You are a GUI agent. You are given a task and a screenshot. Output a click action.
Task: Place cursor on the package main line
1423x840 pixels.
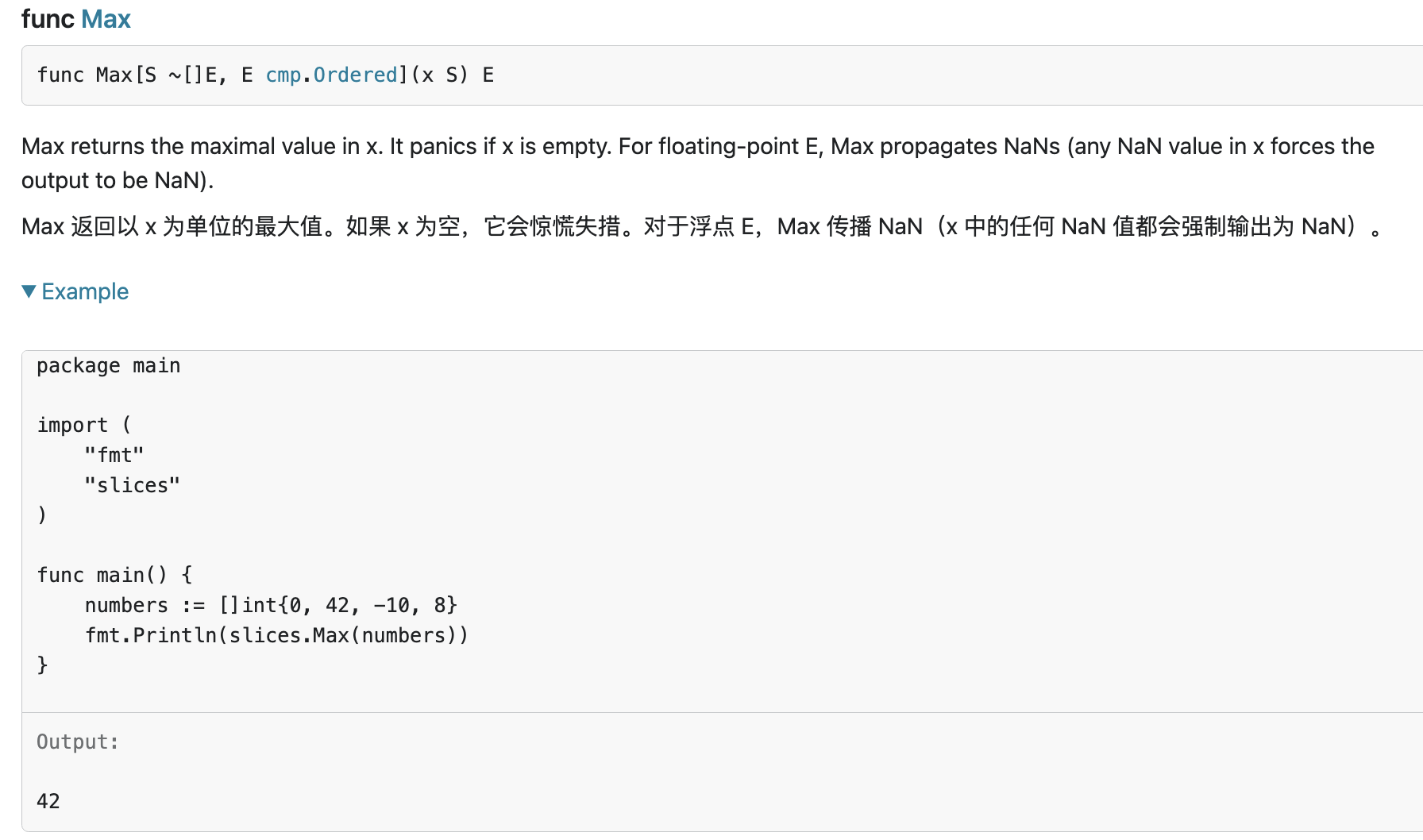click(x=109, y=366)
